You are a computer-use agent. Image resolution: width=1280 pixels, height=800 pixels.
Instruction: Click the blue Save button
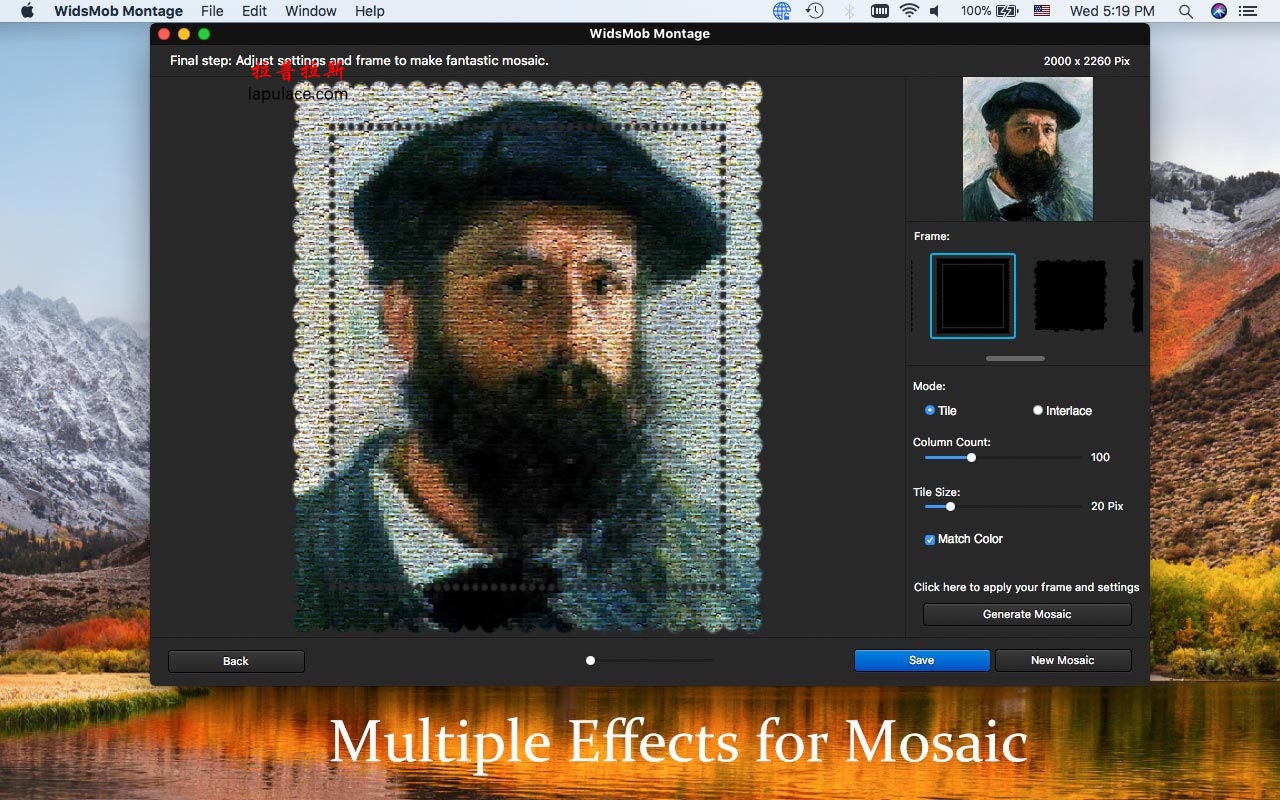coord(922,660)
